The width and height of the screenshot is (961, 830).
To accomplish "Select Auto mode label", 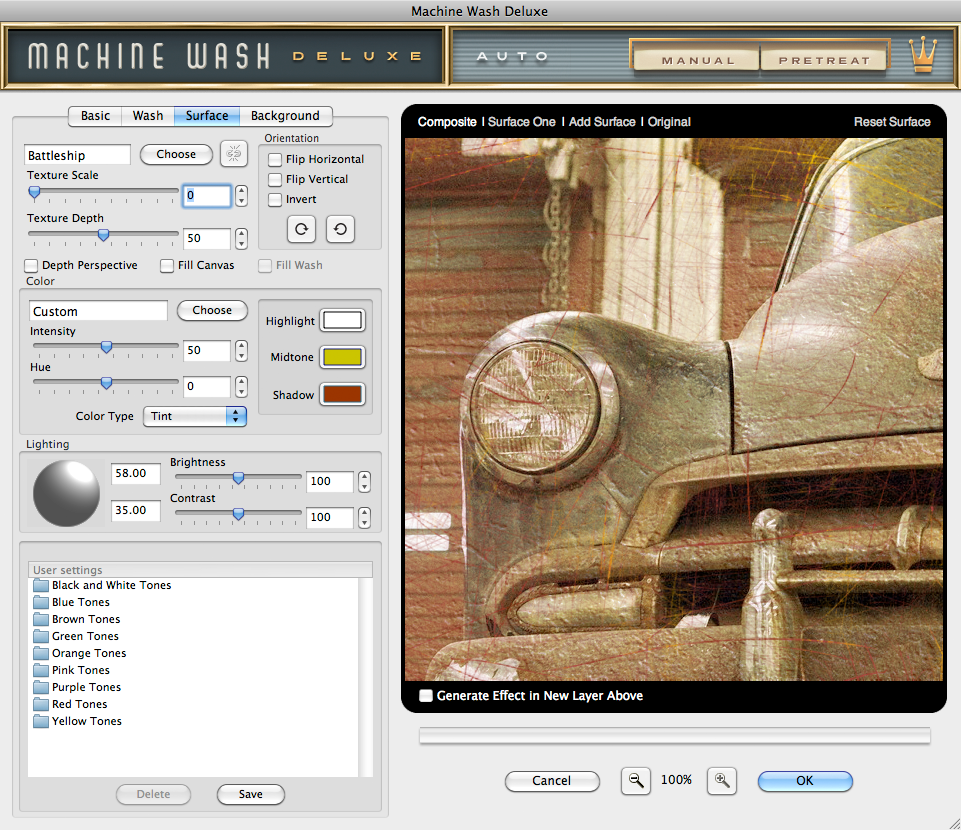I will 512,56.
